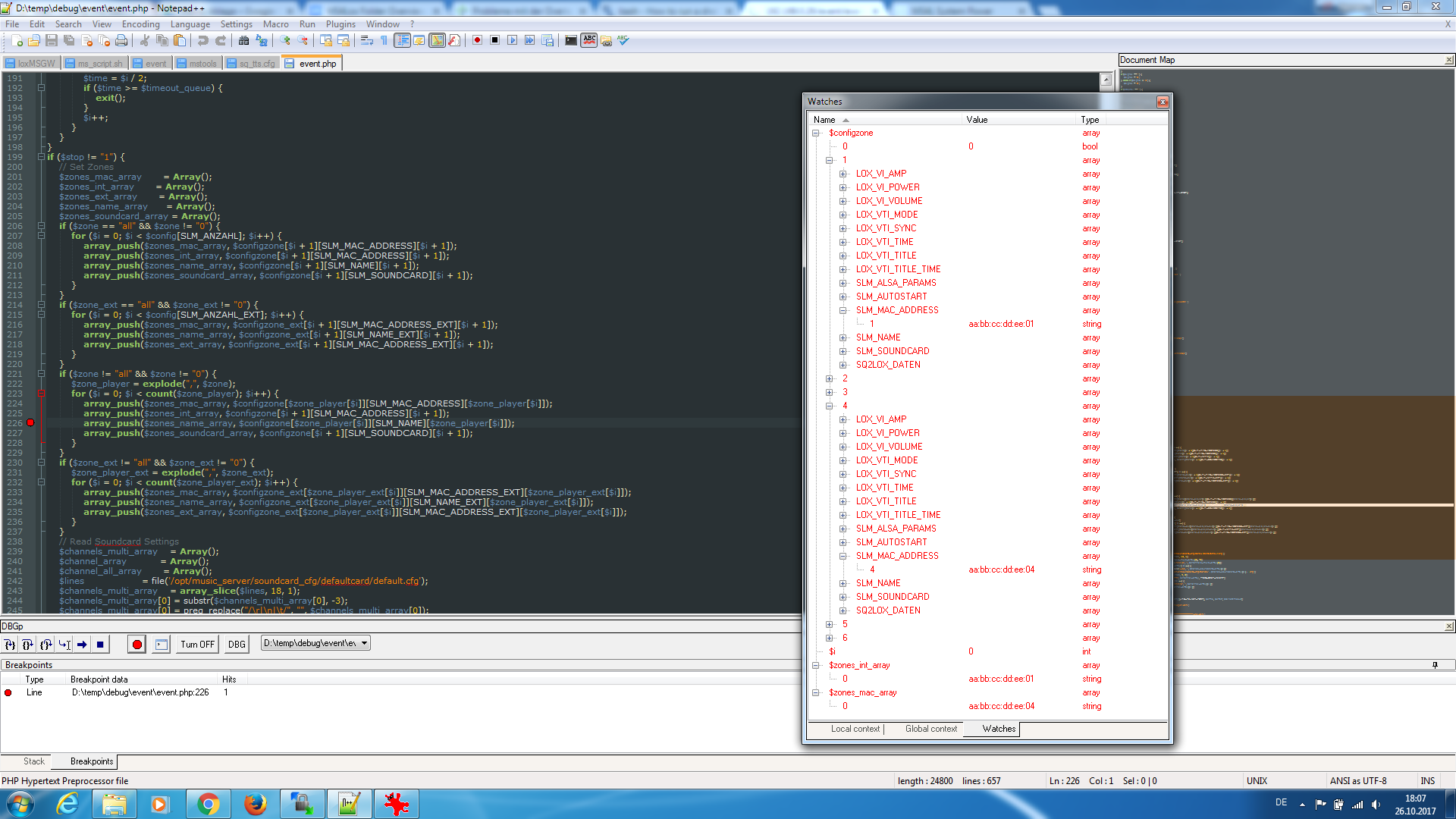Click the Find binoculars toolbar icon
Image resolution: width=1456 pixels, height=819 pixels.
(243, 40)
